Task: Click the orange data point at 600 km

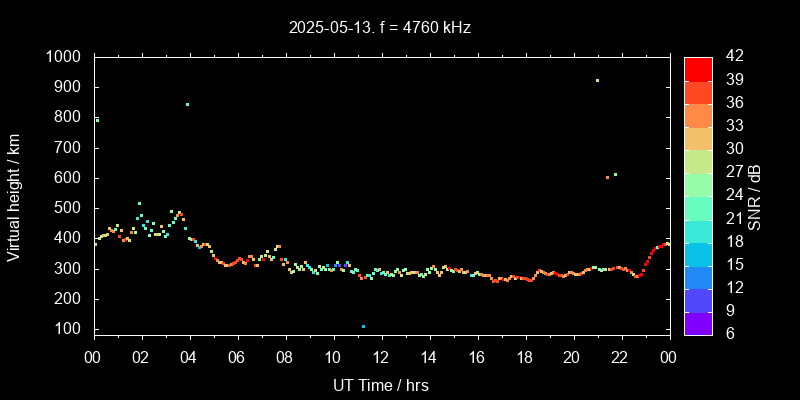Action: [607, 177]
